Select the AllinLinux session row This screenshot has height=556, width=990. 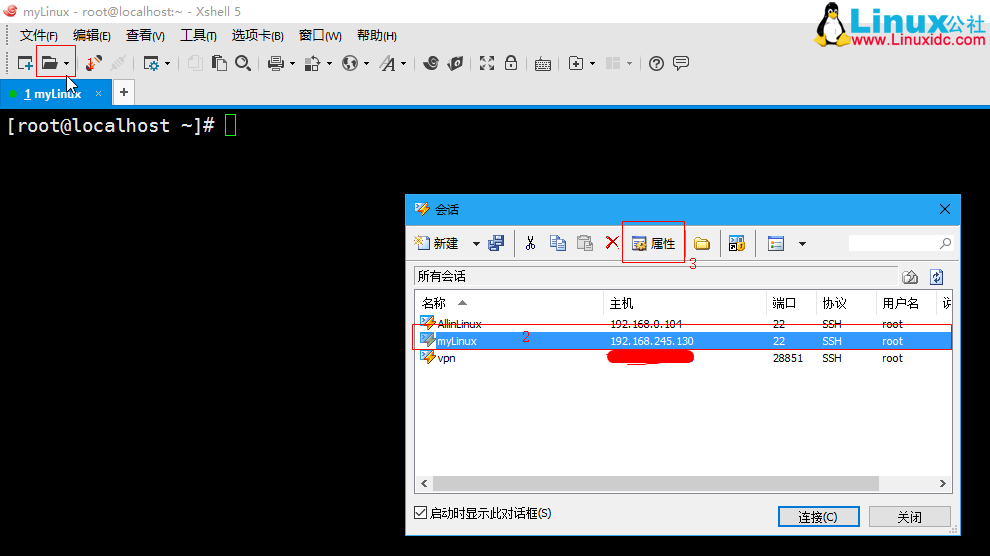tap(683, 324)
